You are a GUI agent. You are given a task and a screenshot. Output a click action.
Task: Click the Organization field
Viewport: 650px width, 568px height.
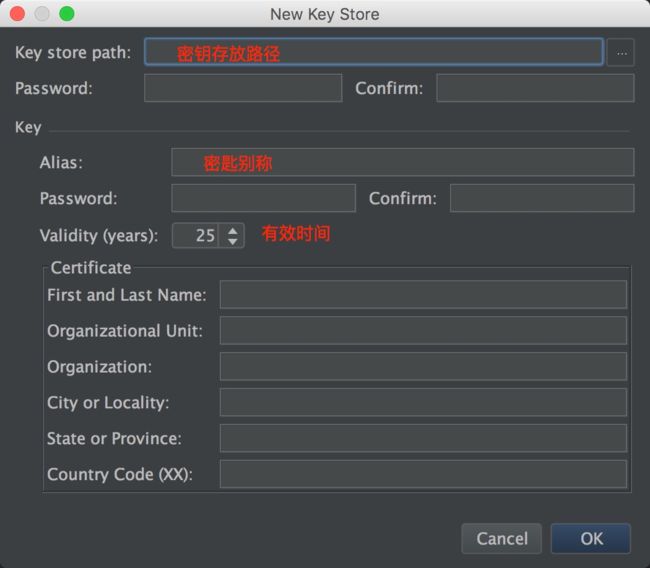(x=423, y=367)
